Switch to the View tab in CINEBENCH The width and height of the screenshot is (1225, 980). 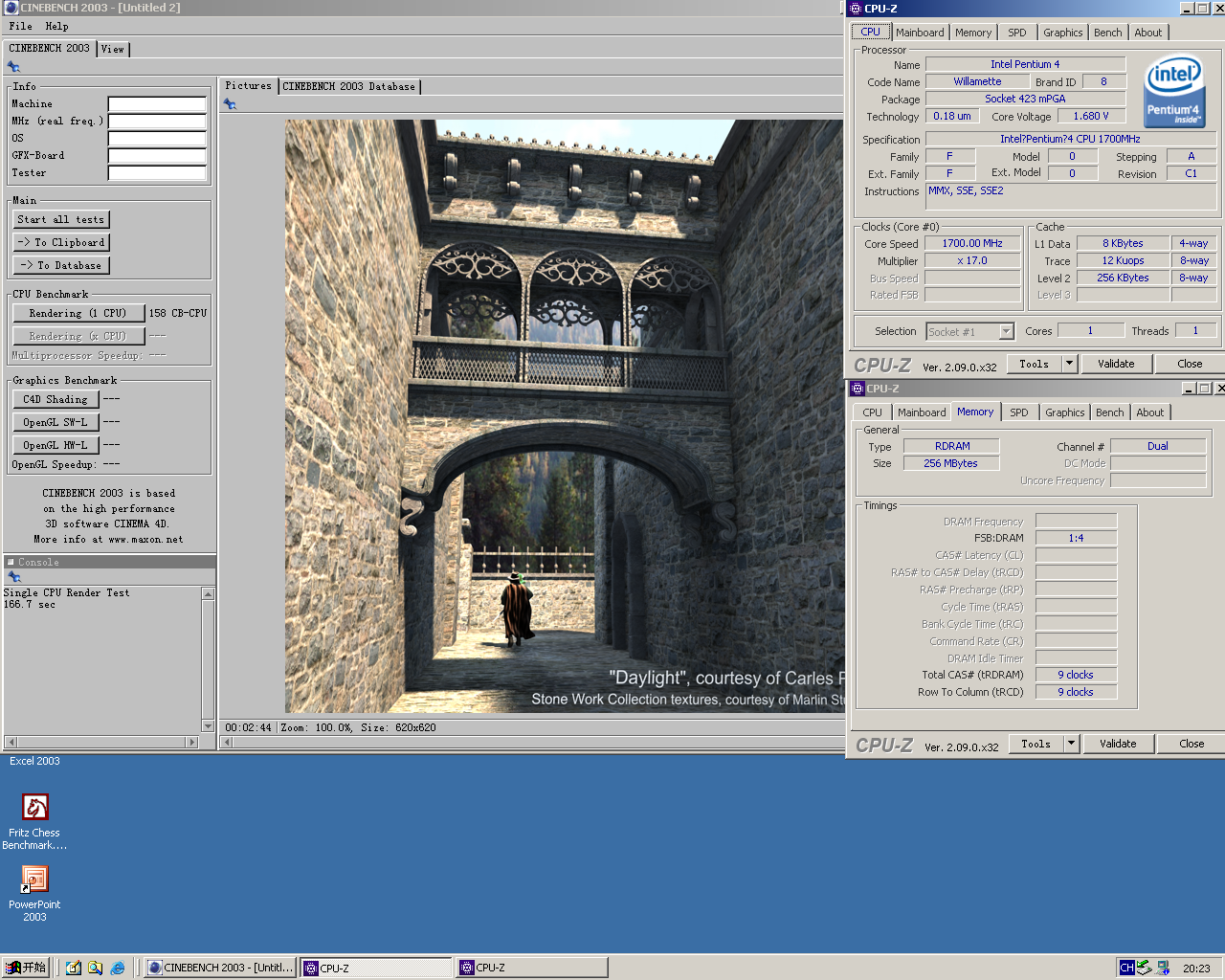pos(113,49)
